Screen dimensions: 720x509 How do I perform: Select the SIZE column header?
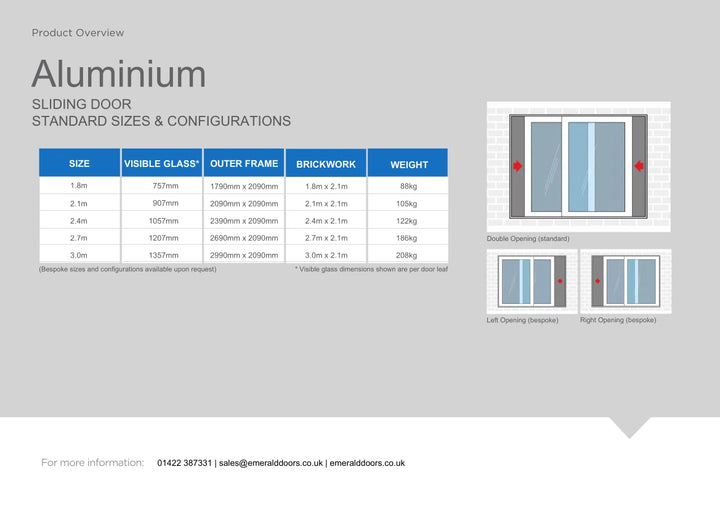[79, 164]
